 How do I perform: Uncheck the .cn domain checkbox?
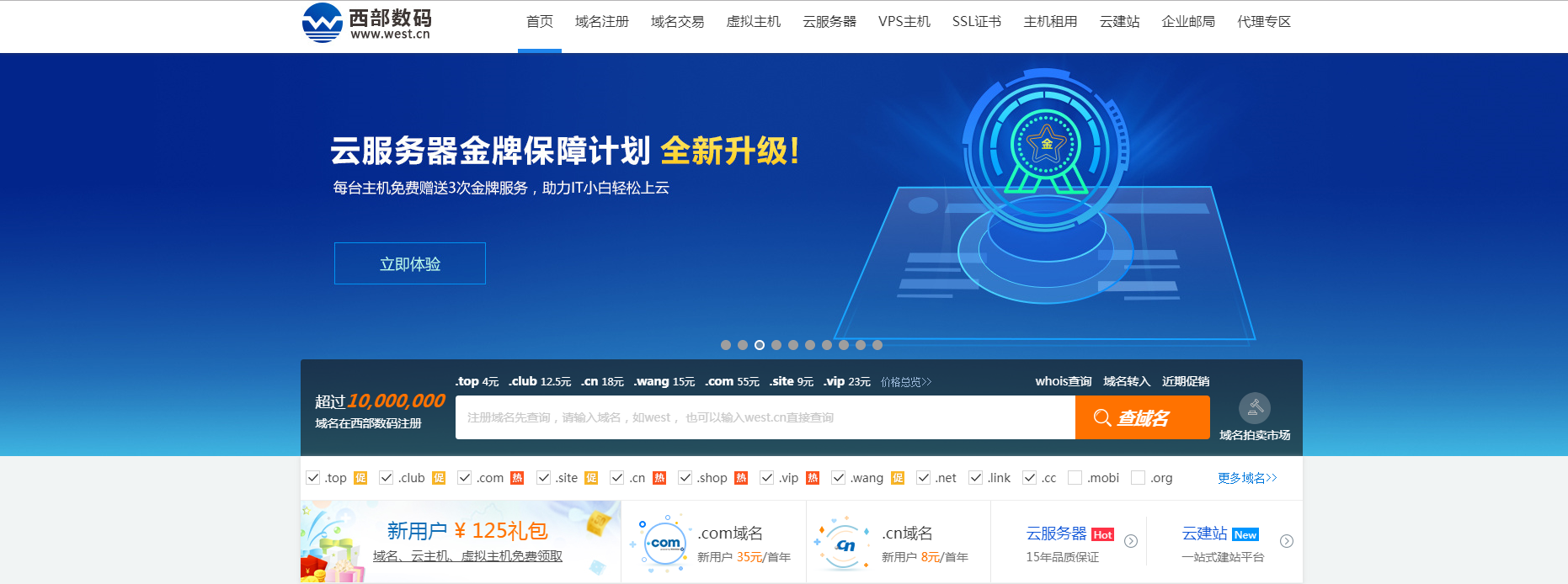click(x=617, y=478)
